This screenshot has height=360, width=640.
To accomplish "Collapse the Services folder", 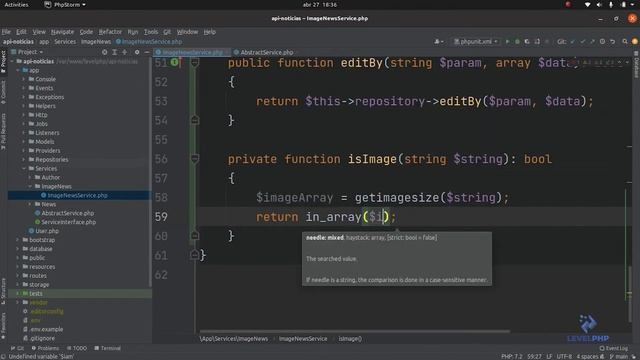I will tap(24, 169).
